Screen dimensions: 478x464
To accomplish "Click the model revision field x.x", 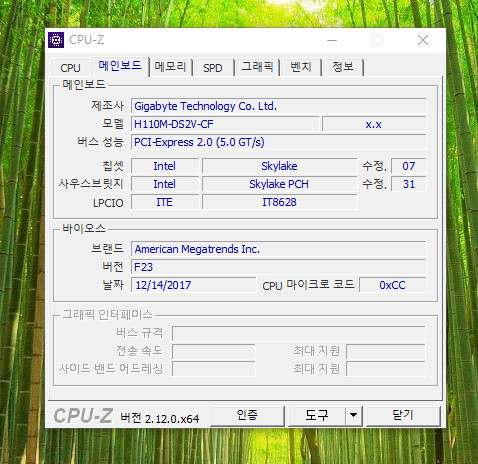I will (x=374, y=124).
